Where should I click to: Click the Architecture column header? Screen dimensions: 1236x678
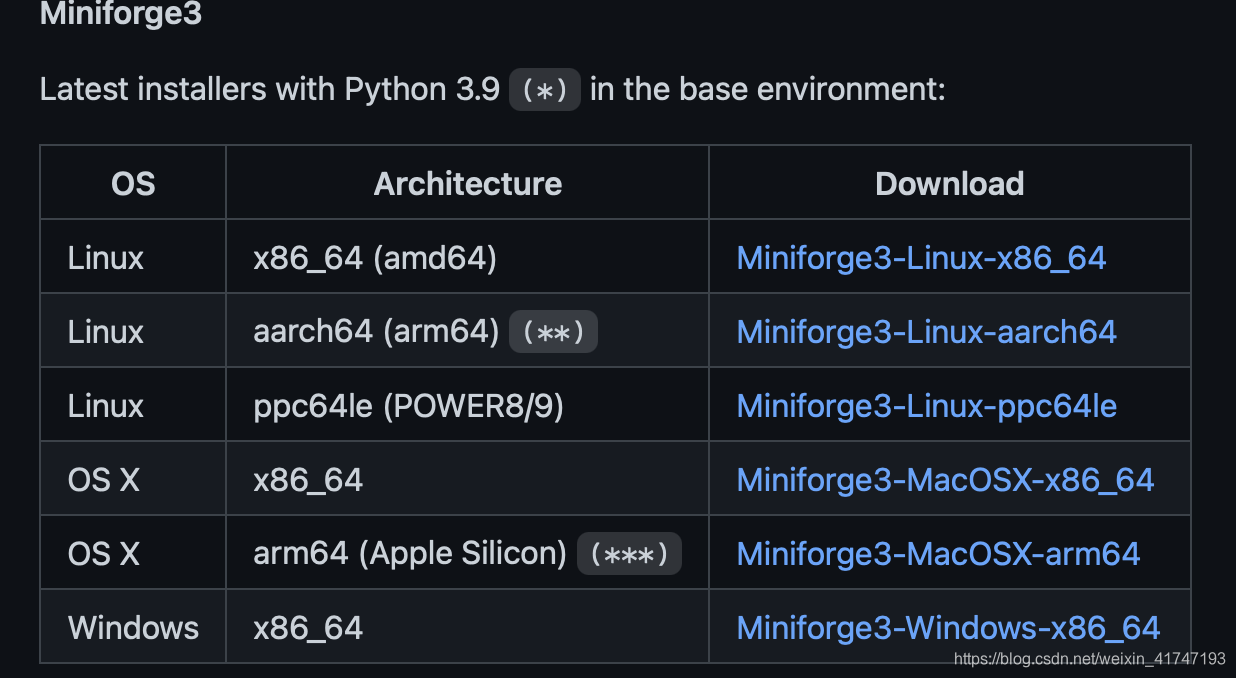(467, 184)
